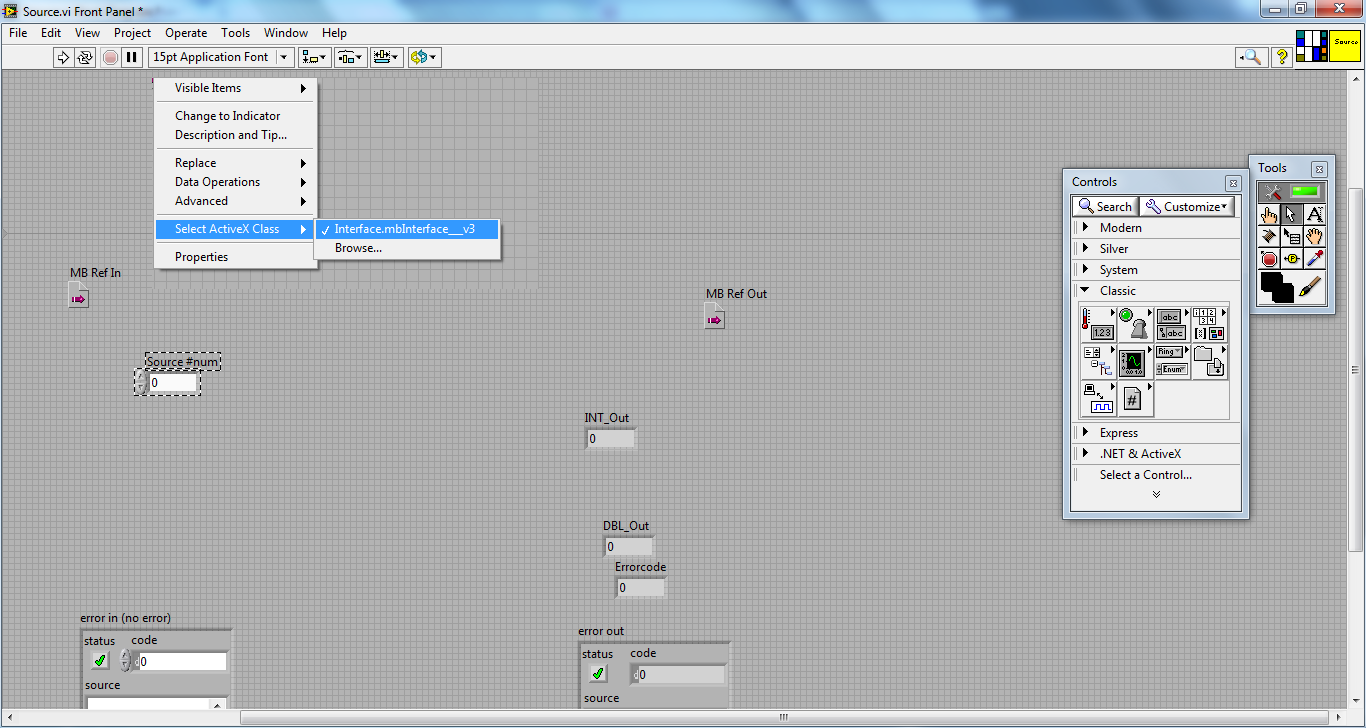Open the Classic Refnum subpalette

(1135, 399)
